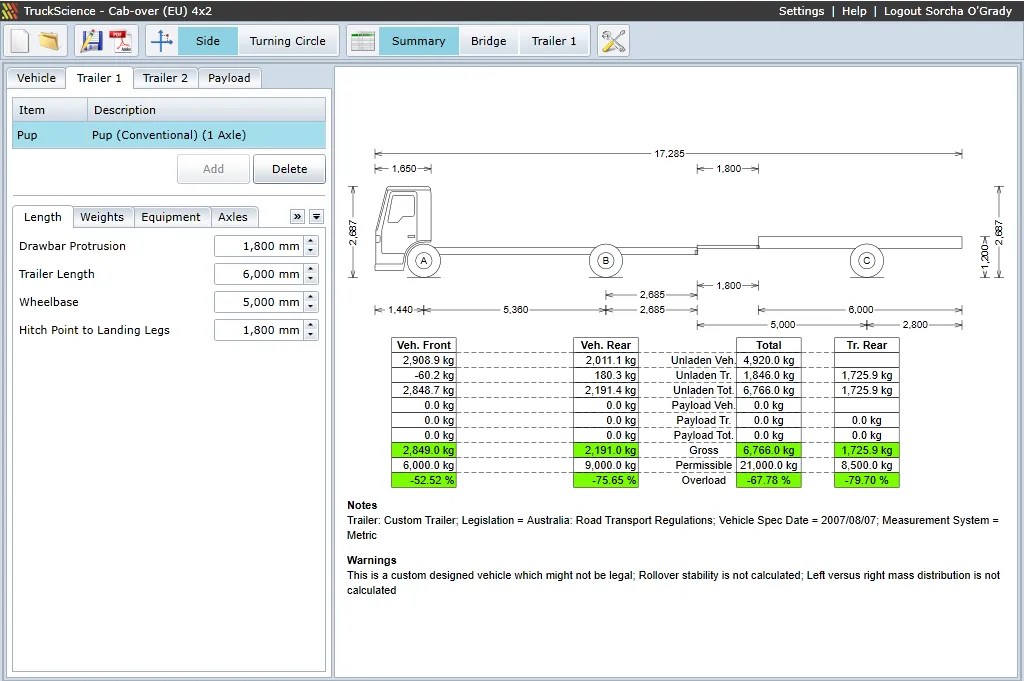Viewport: 1024px width, 681px height.
Task: Expand tabs with the double-chevron button
Action: 297,217
